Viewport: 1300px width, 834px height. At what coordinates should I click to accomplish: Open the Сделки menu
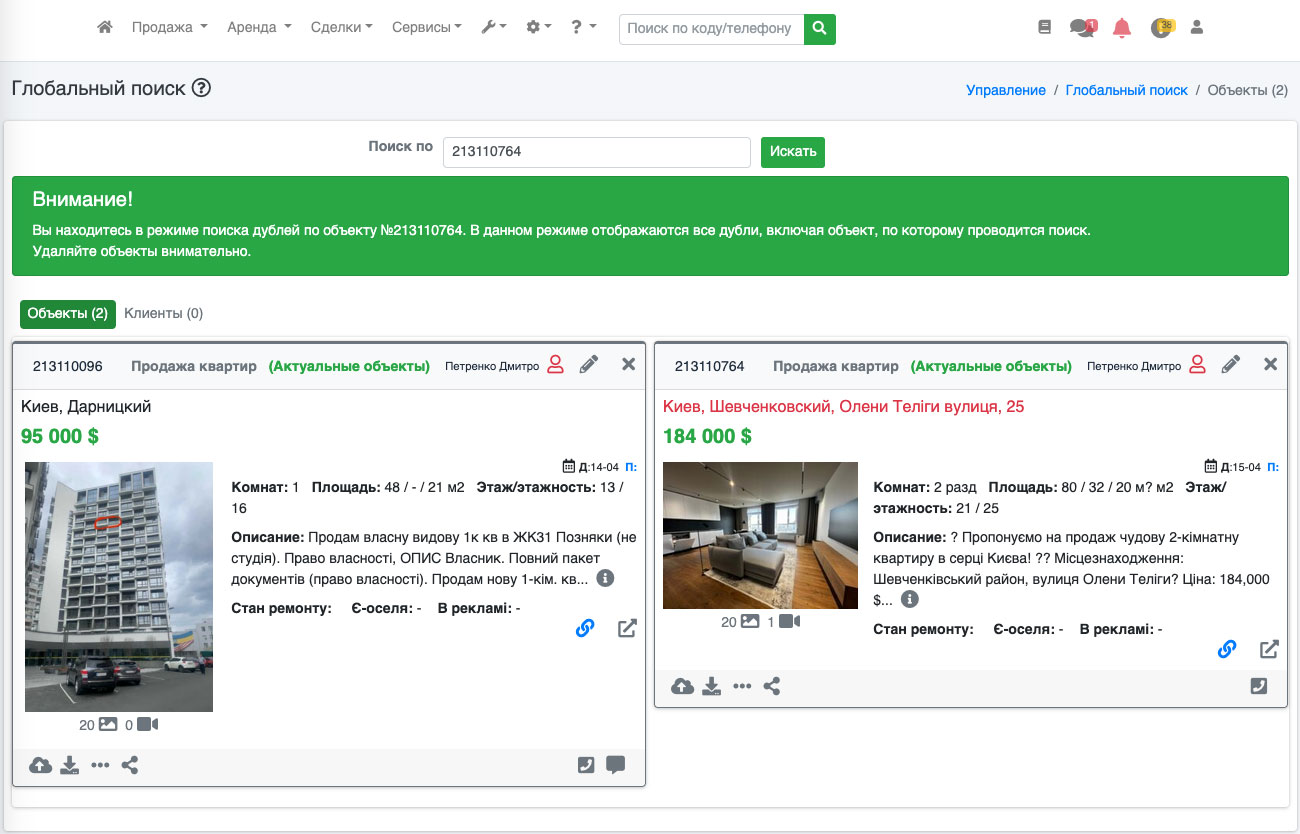[x=341, y=28]
